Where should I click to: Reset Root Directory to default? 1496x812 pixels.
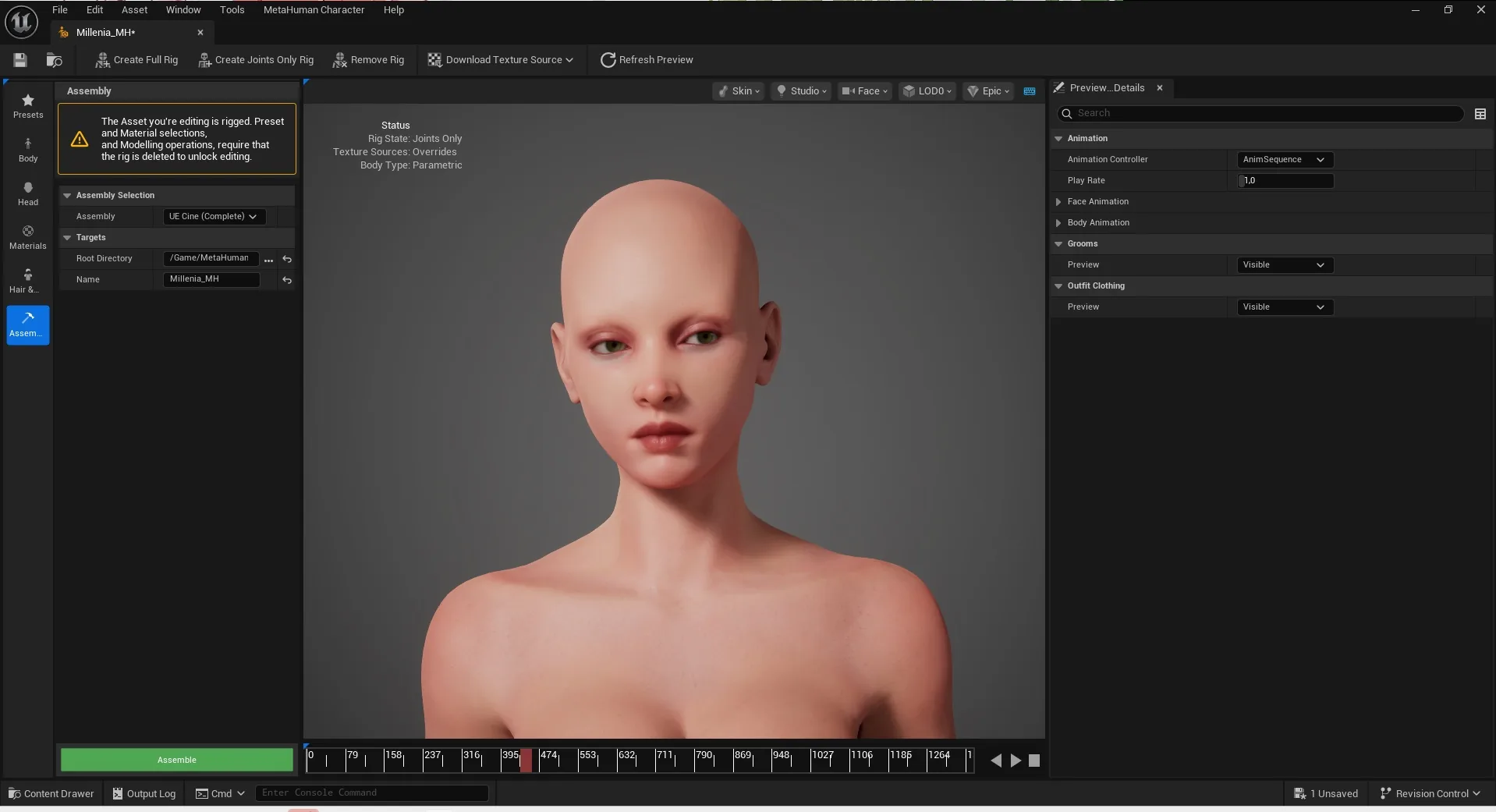(287, 259)
